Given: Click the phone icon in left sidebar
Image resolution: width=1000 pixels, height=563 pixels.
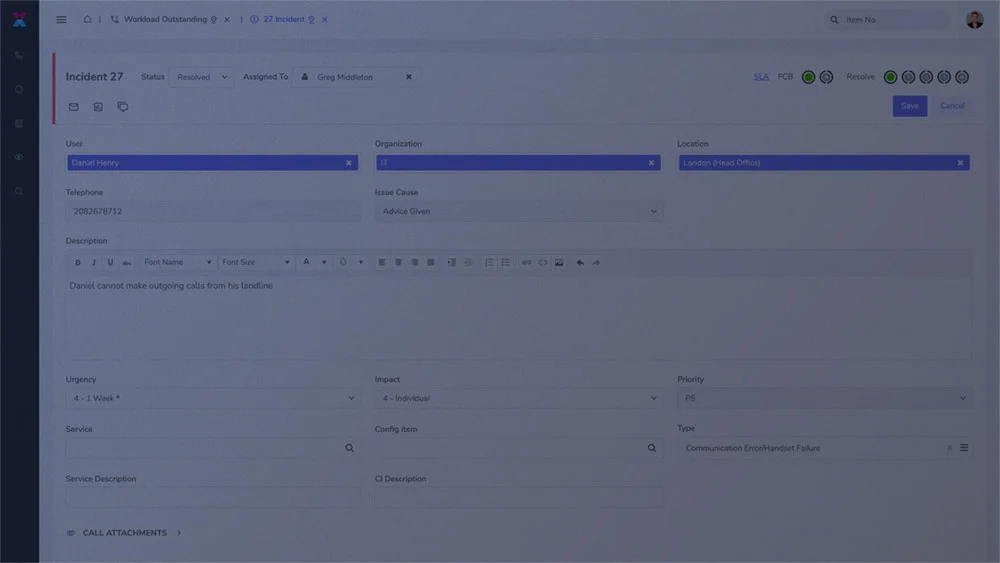Looking at the screenshot, I should click(x=19, y=56).
